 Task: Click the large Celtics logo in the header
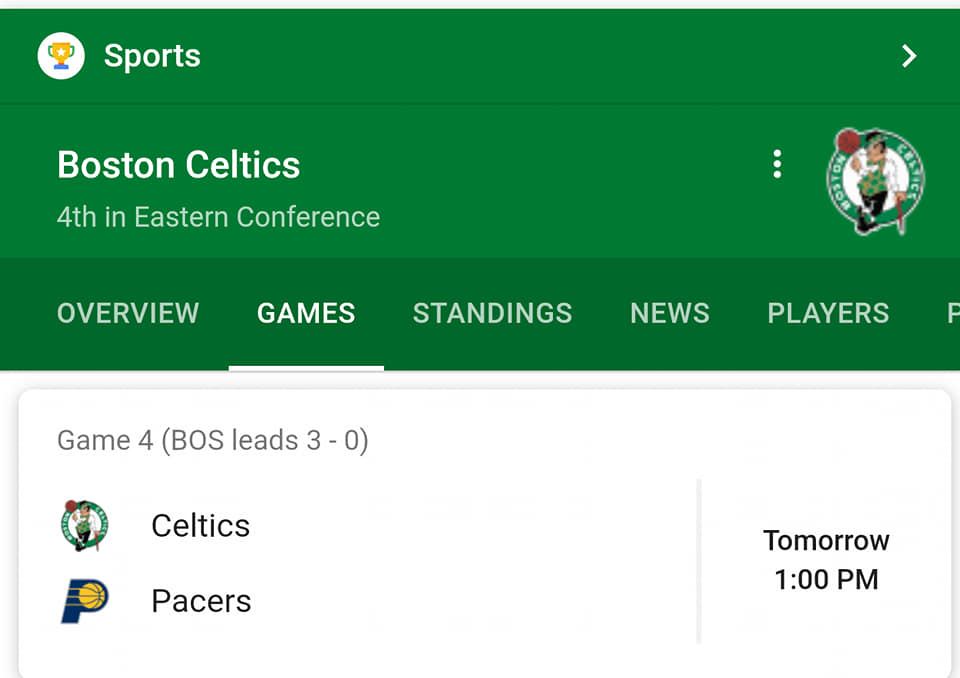click(875, 182)
